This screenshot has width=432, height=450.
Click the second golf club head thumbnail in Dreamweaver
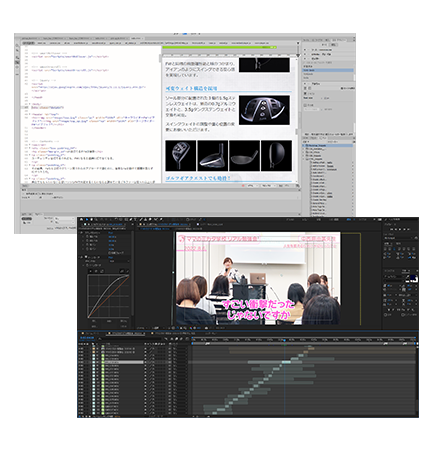pos(213,156)
